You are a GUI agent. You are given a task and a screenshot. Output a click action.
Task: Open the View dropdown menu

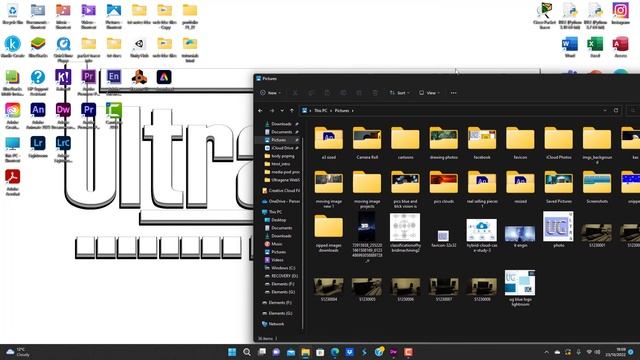point(429,93)
